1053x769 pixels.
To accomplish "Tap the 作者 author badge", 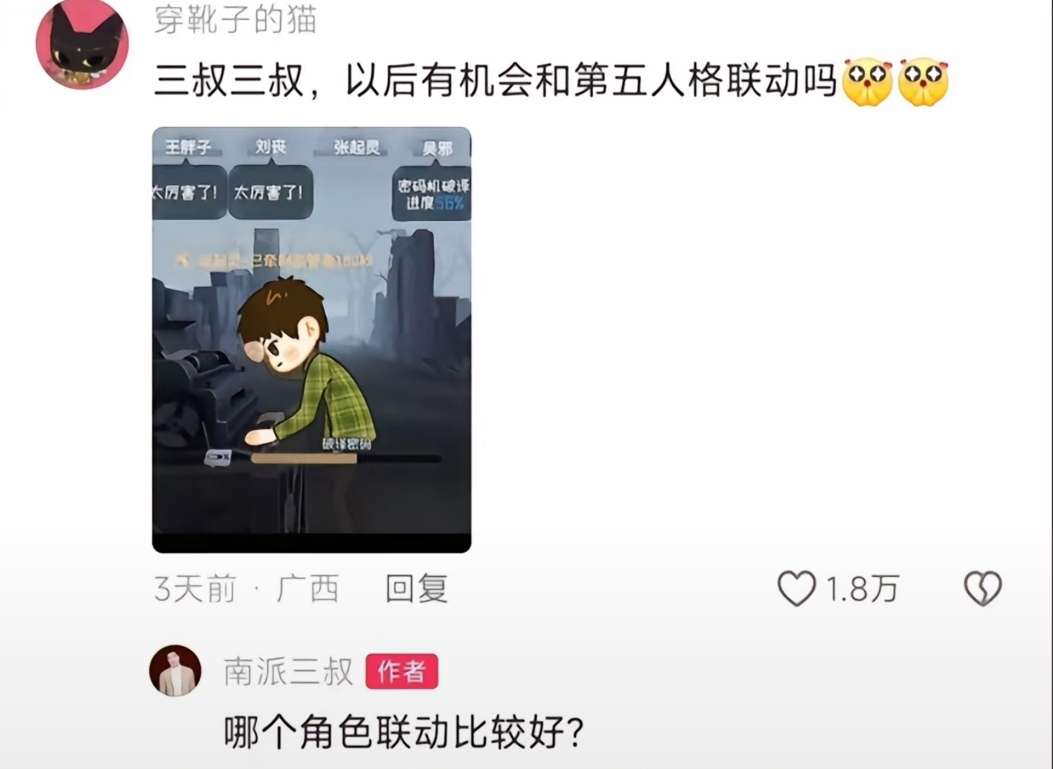I will click(402, 671).
